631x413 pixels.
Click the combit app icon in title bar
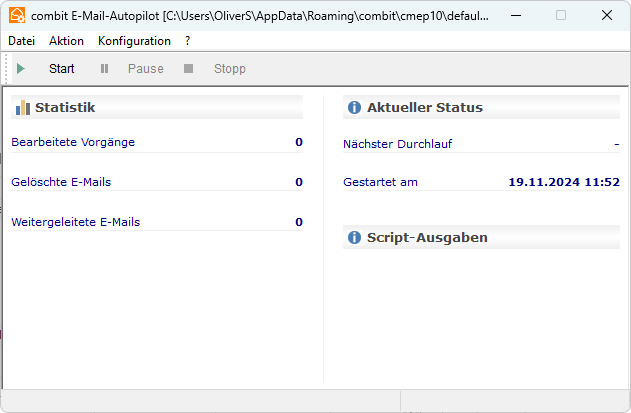click(x=16, y=16)
